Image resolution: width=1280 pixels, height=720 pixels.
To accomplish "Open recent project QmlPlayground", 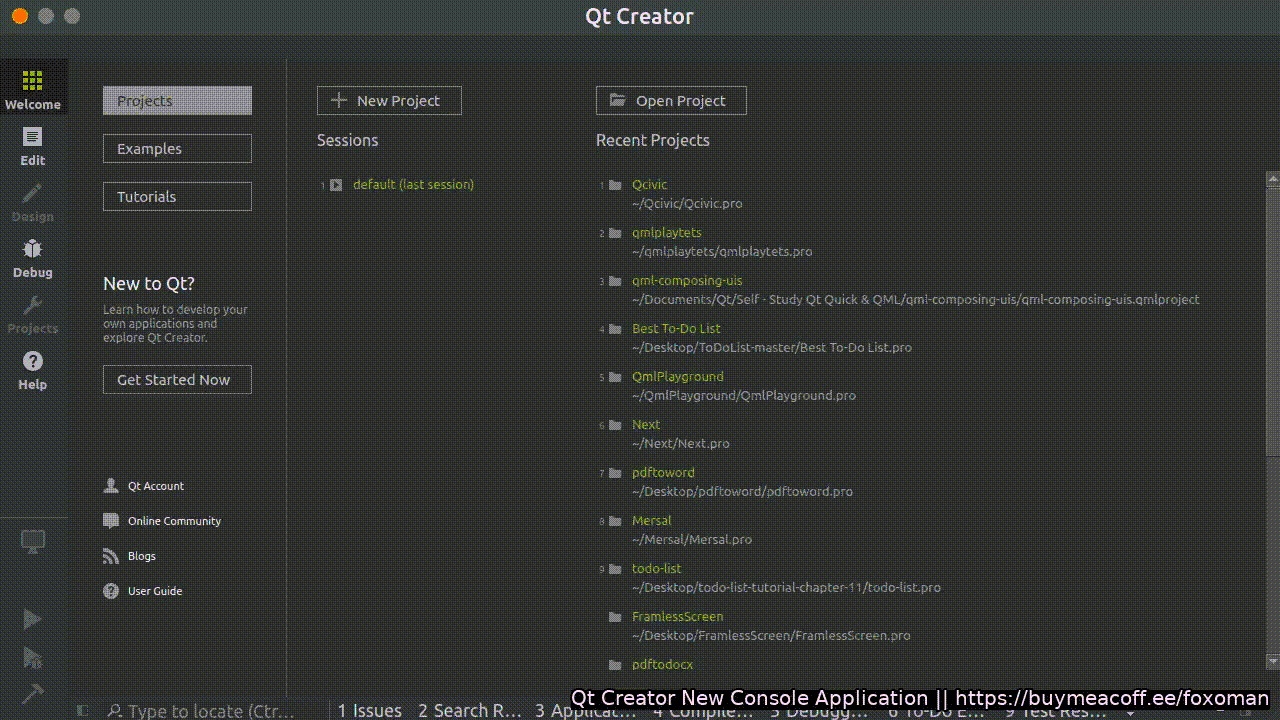I will [x=678, y=376].
